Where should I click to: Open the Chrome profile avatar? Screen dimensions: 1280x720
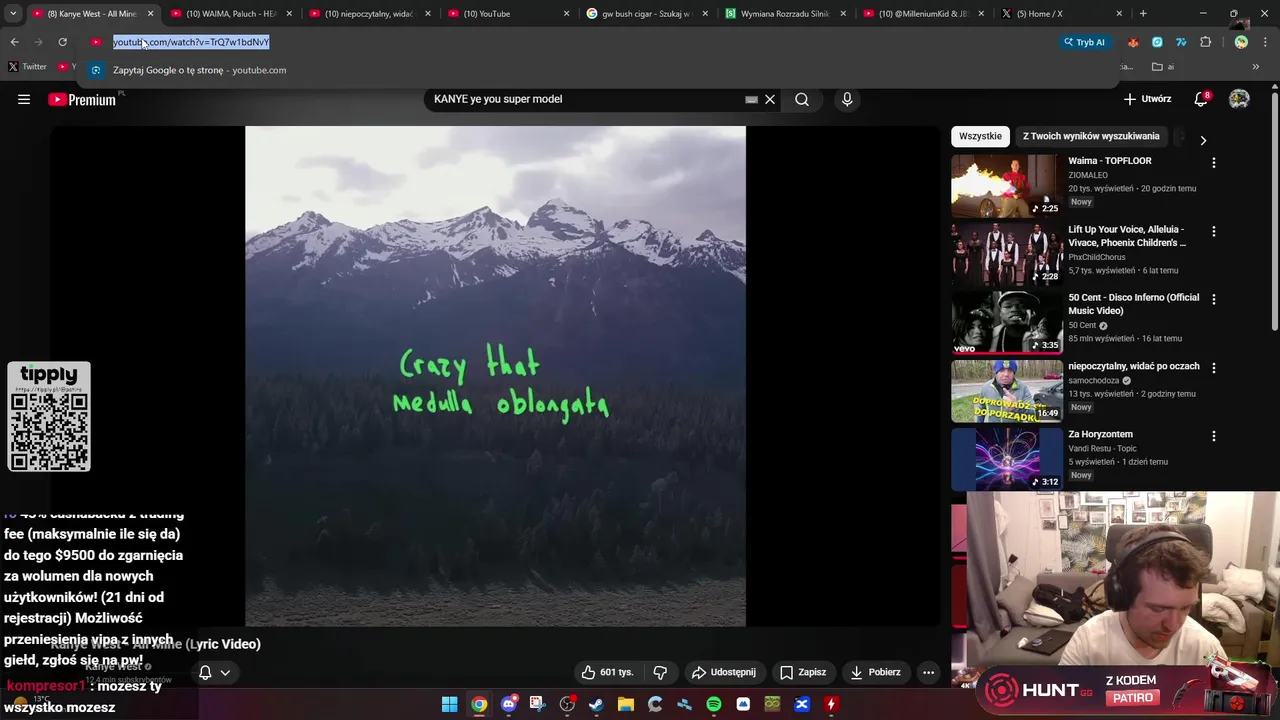click(1241, 42)
